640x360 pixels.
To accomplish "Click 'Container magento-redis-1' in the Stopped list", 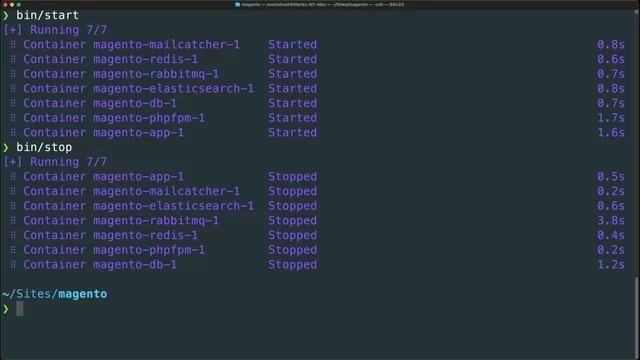I will point(111,236).
